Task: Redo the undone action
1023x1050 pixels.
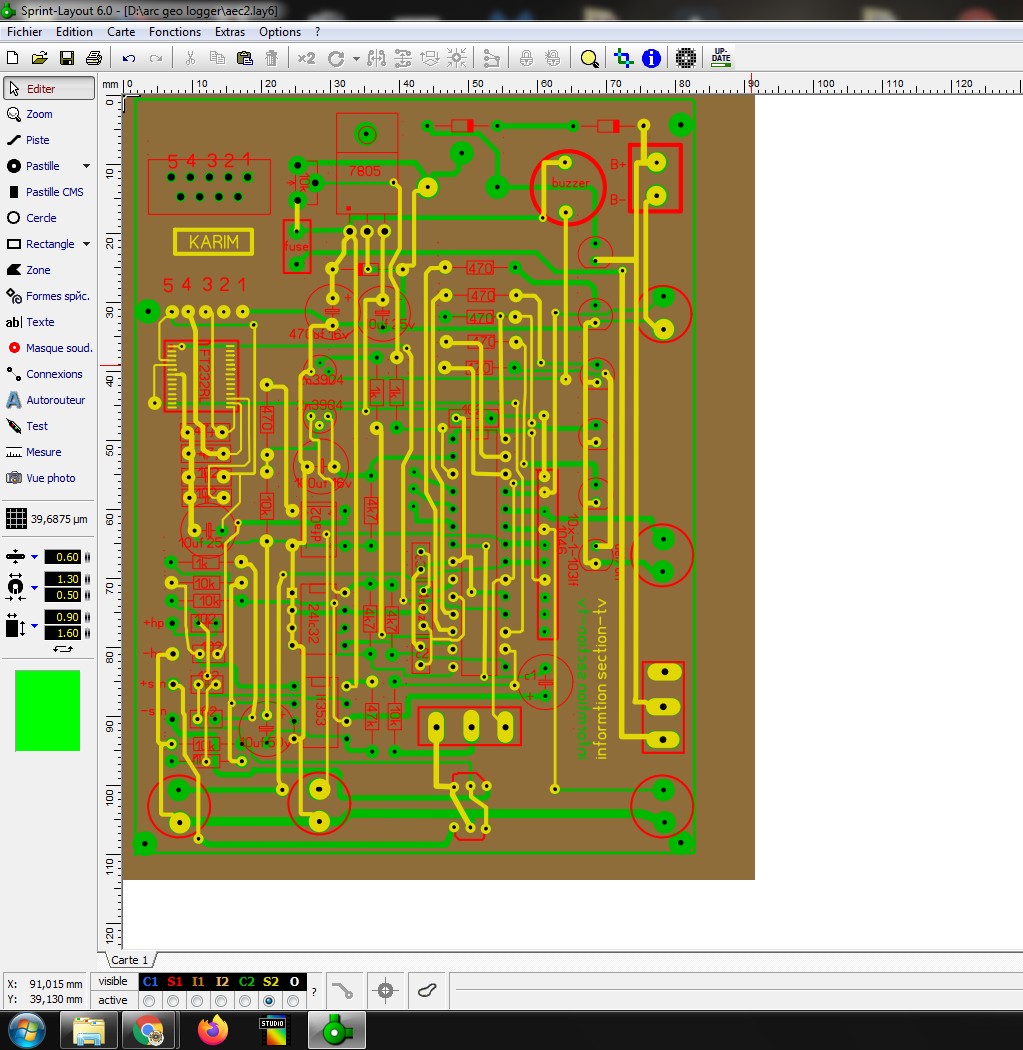Action: (x=156, y=58)
